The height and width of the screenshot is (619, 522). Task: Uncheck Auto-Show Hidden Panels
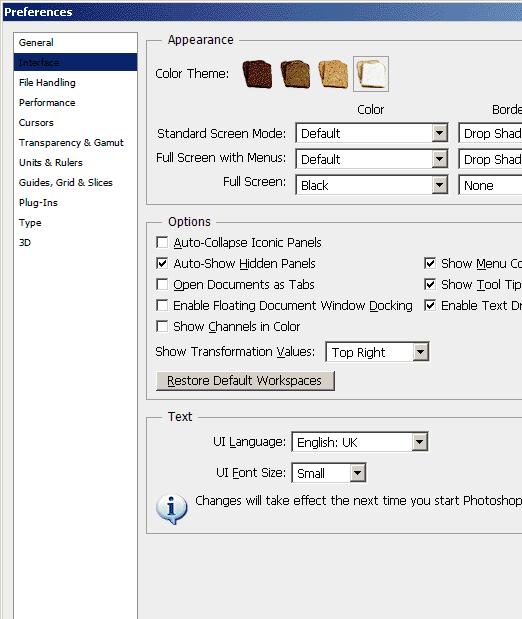[x=162, y=263]
